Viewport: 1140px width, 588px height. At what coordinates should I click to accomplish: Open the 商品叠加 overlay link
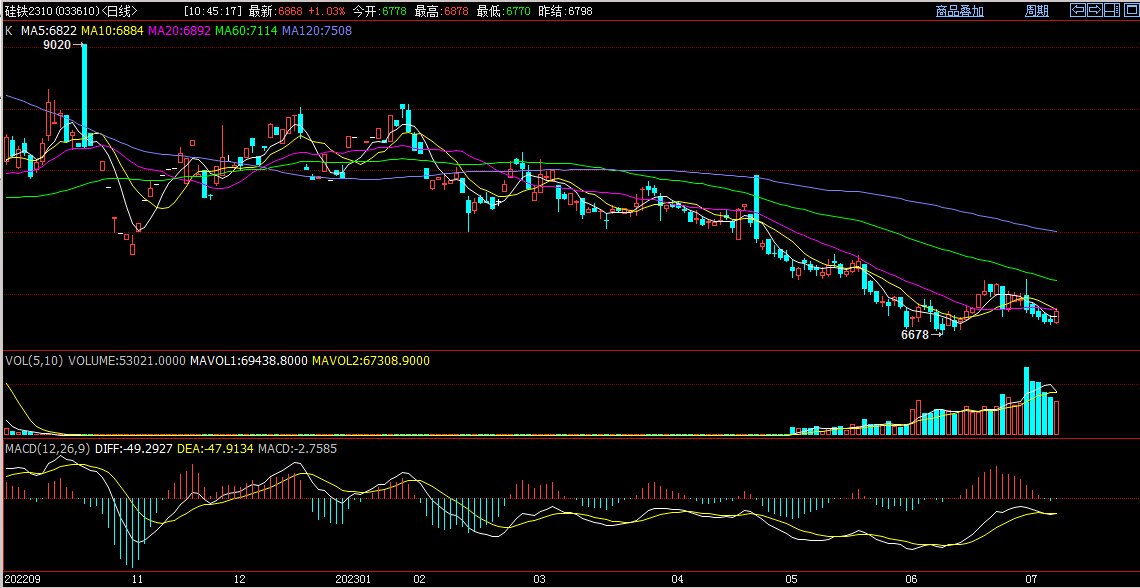pyautogui.click(x=960, y=11)
